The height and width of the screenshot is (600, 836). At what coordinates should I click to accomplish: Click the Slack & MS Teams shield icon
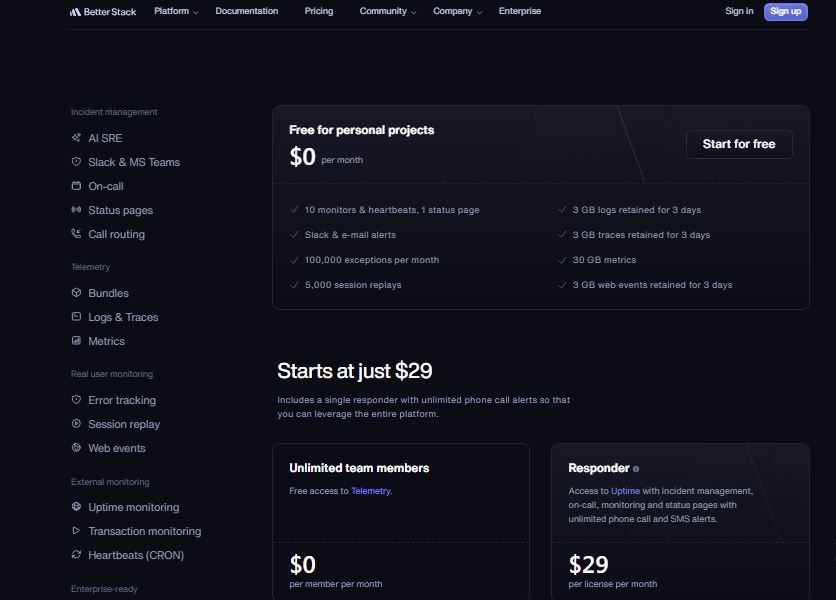pyautogui.click(x=76, y=162)
